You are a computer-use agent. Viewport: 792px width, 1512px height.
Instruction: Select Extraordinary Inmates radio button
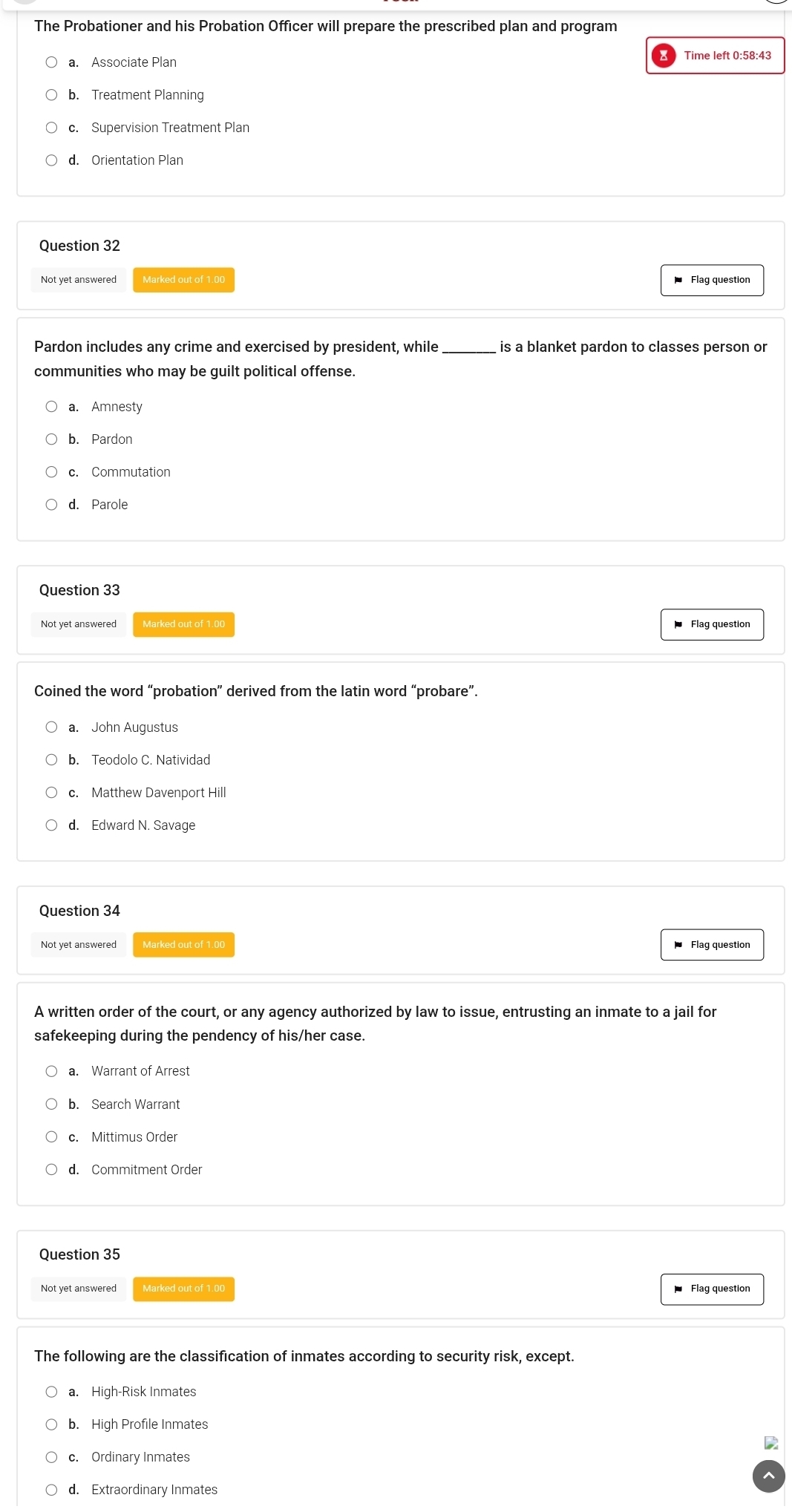click(51, 1490)
